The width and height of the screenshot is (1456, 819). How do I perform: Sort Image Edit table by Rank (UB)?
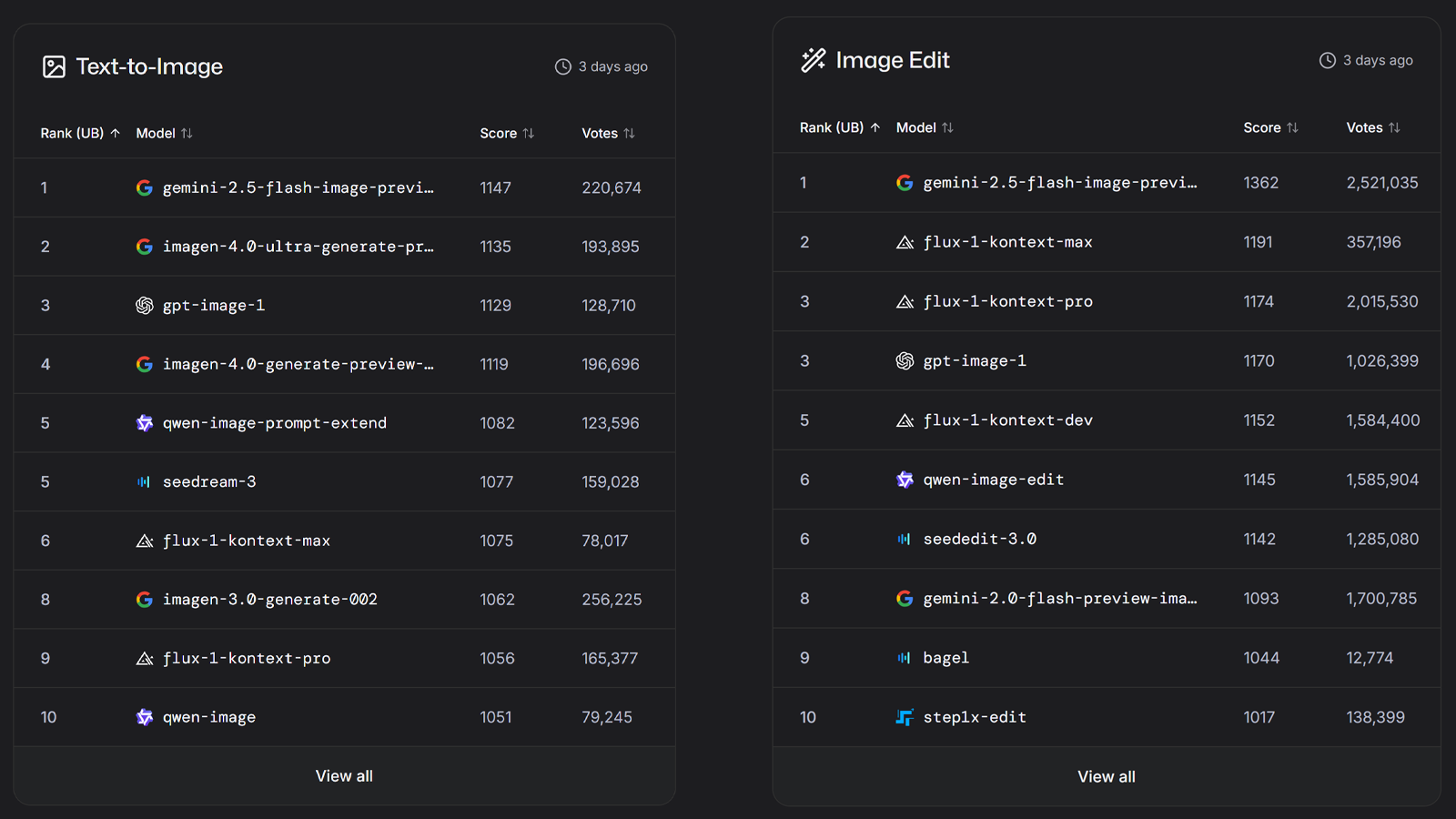click(840, 127)
